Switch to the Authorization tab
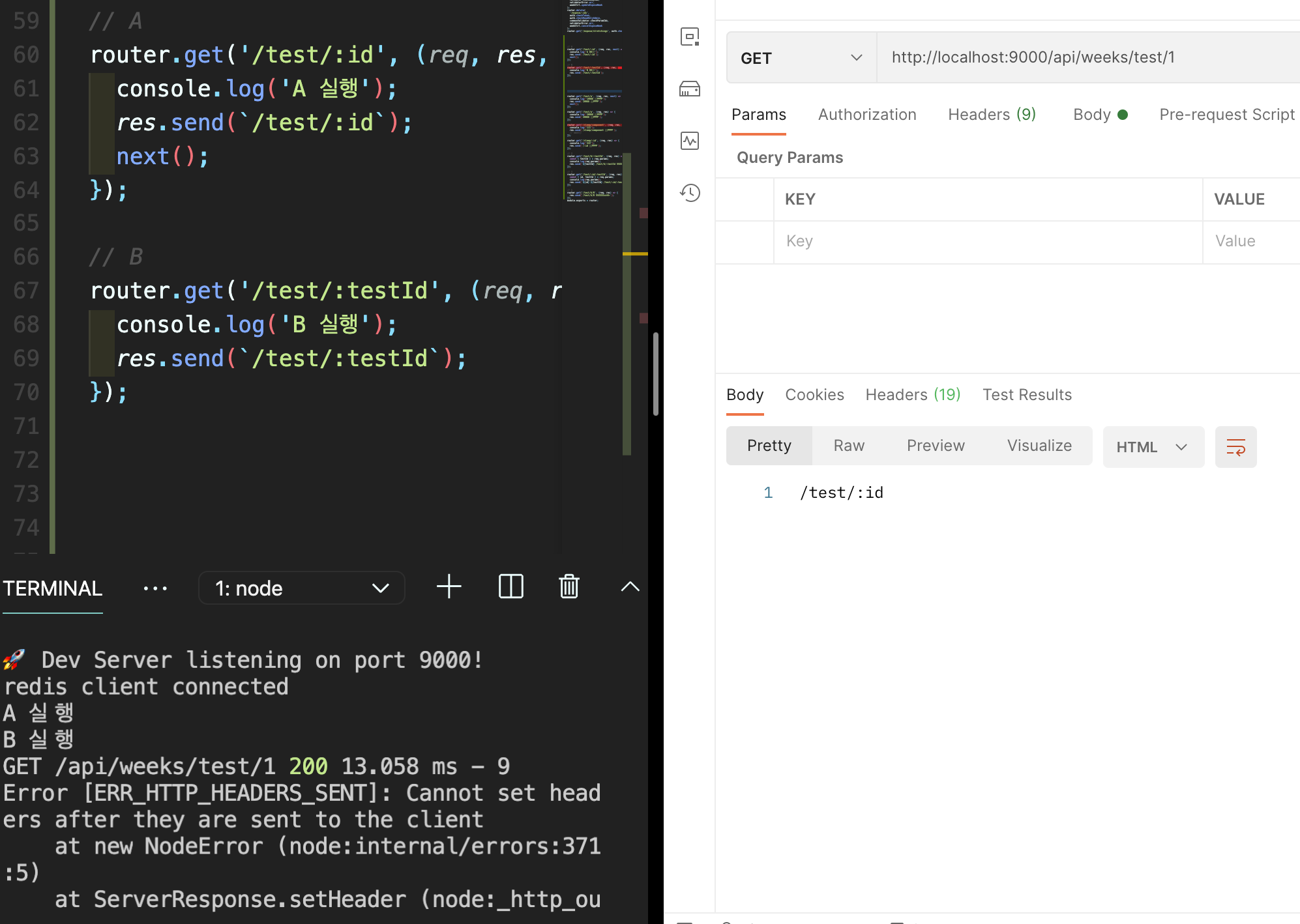 coord(867,115)
